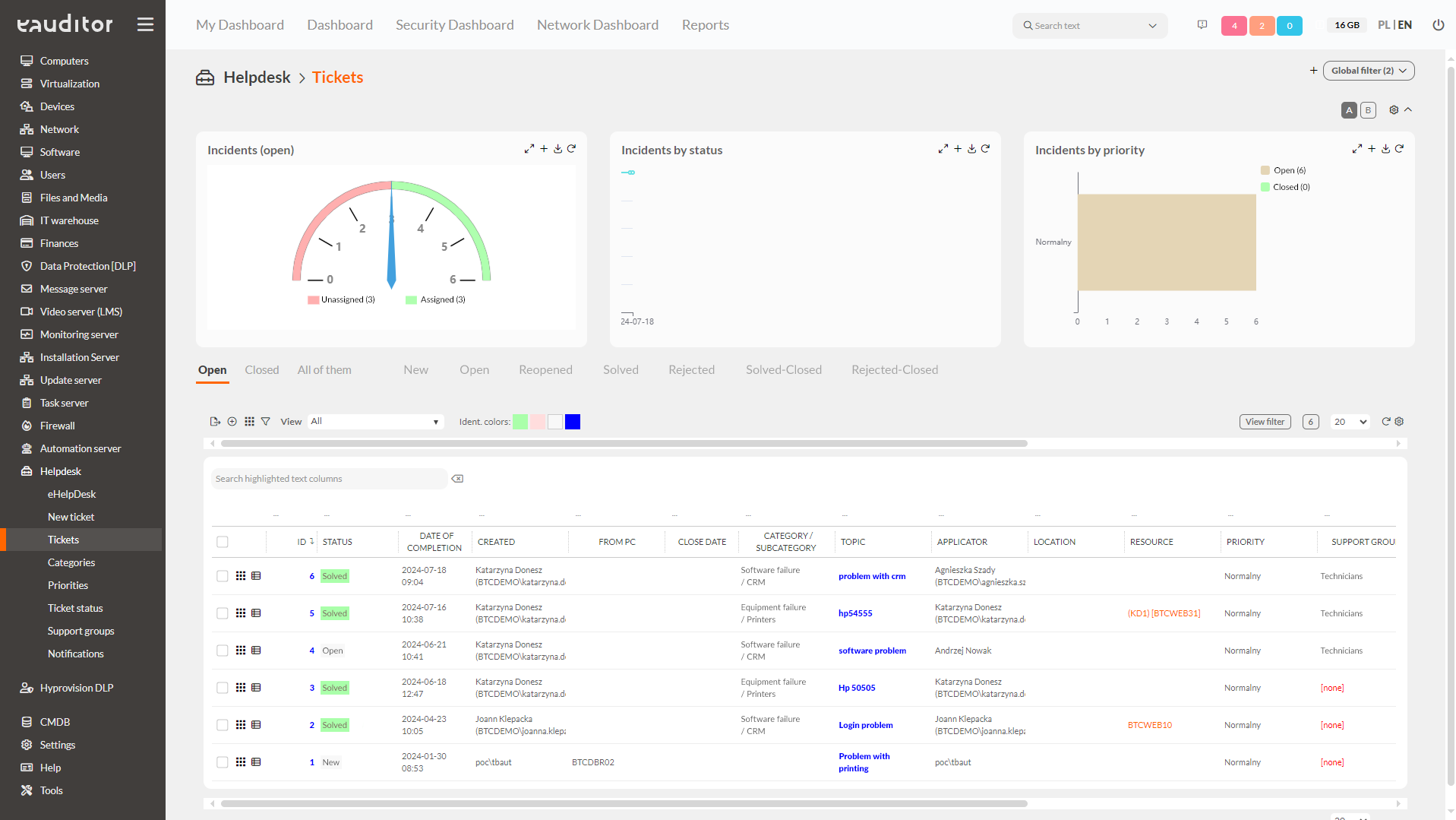Switch to the Closed tickets tab
Image resolution: width=1456 pixels, height=820 pixels.
pos(261,370)
